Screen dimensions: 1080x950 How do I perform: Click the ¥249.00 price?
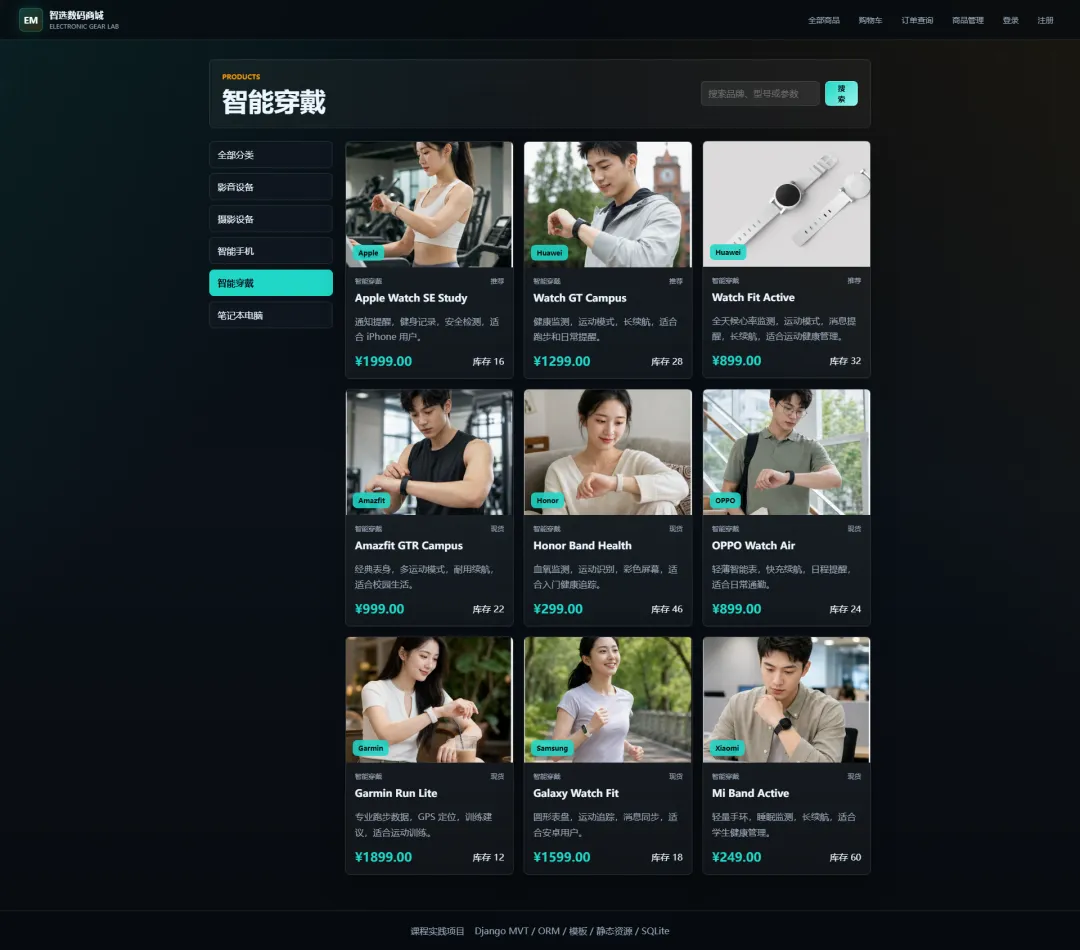click(x=736, y=857)
